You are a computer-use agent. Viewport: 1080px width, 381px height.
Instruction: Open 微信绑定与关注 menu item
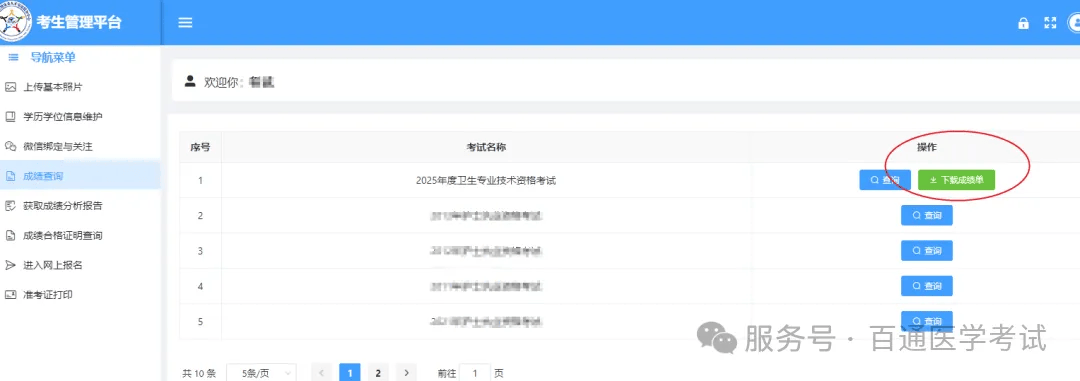pos(80,146)
